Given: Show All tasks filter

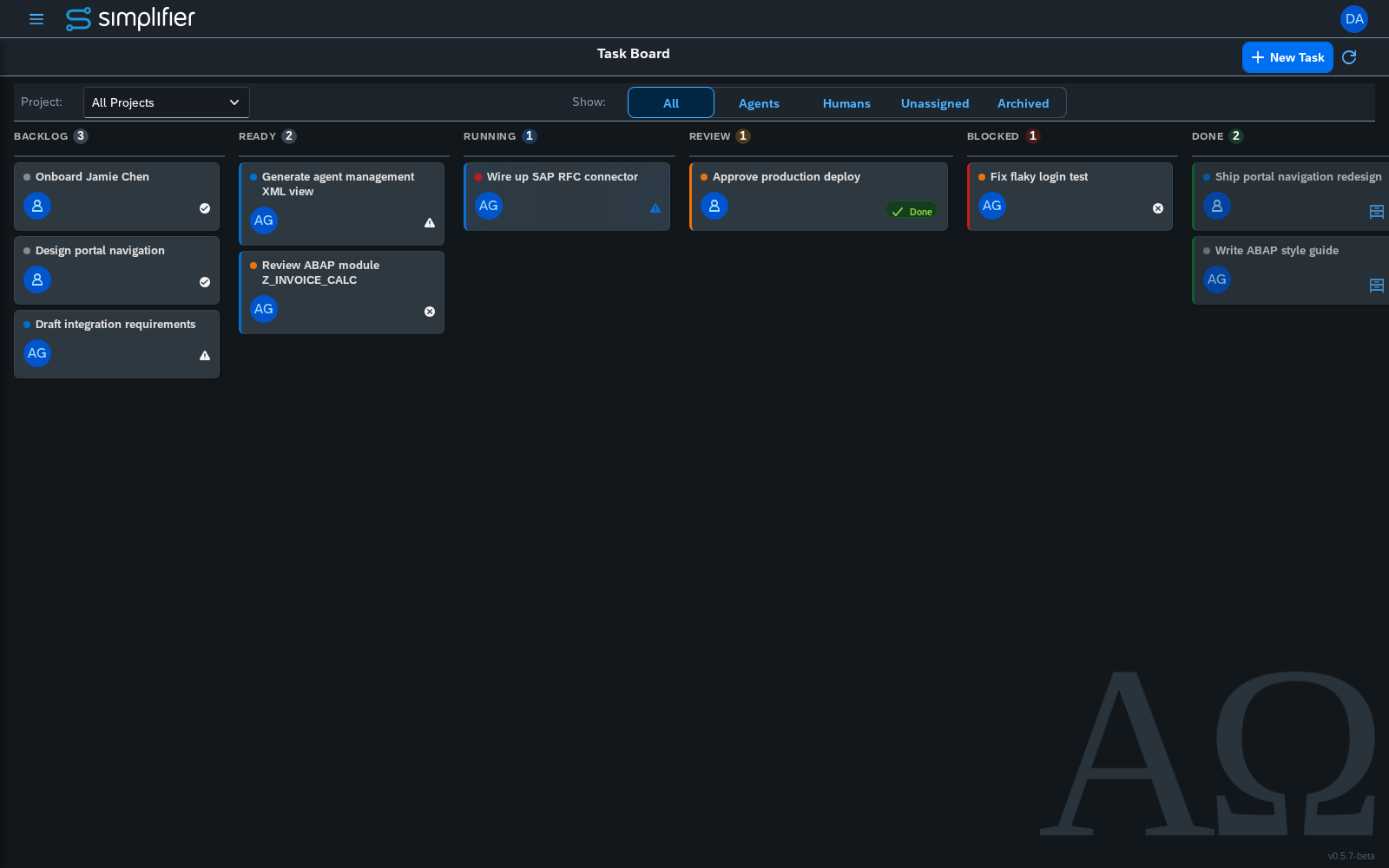Looking at the screenshot, I should pos(671,103).
